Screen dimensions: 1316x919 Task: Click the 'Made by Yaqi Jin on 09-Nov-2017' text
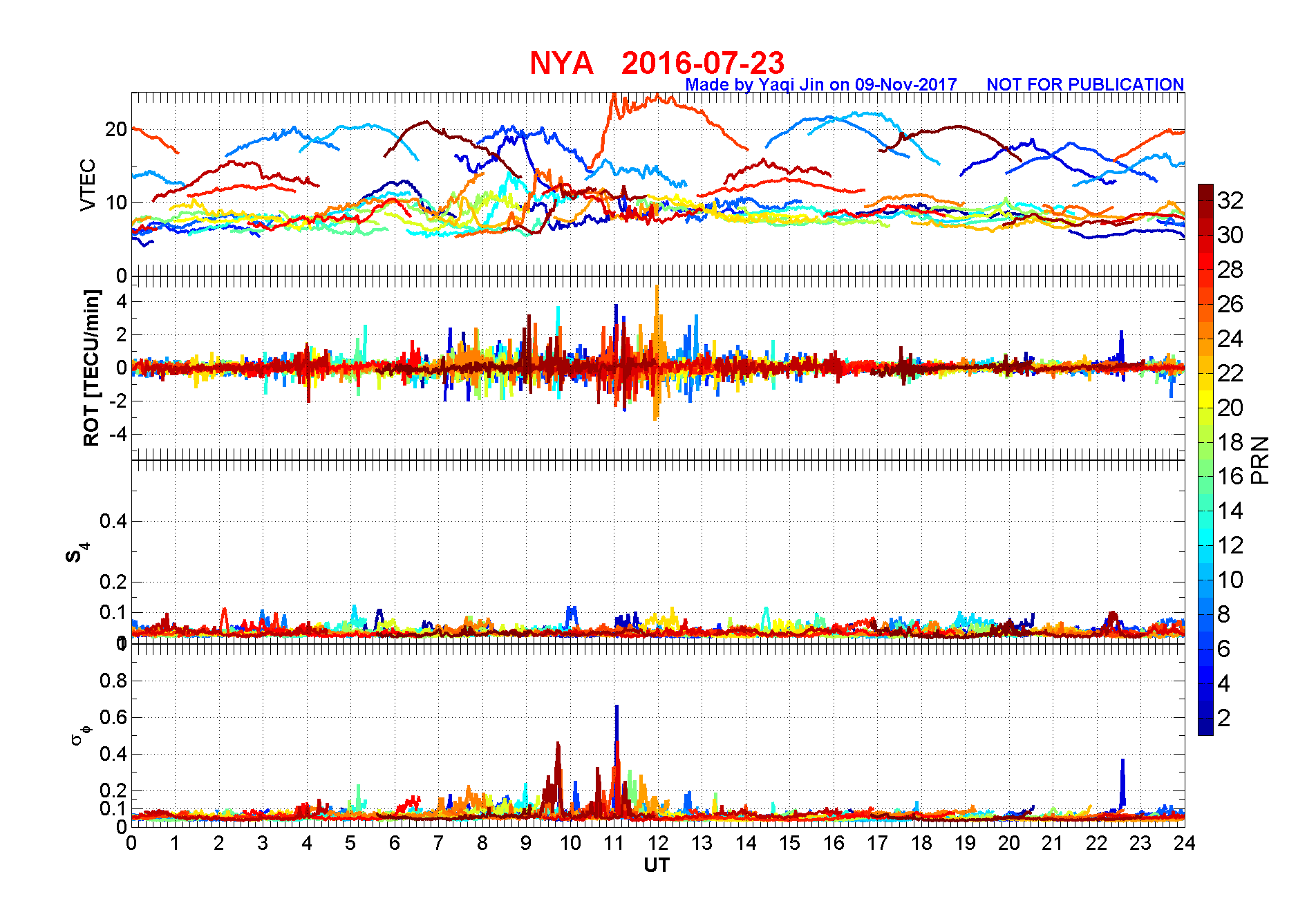tap(821, 84)
